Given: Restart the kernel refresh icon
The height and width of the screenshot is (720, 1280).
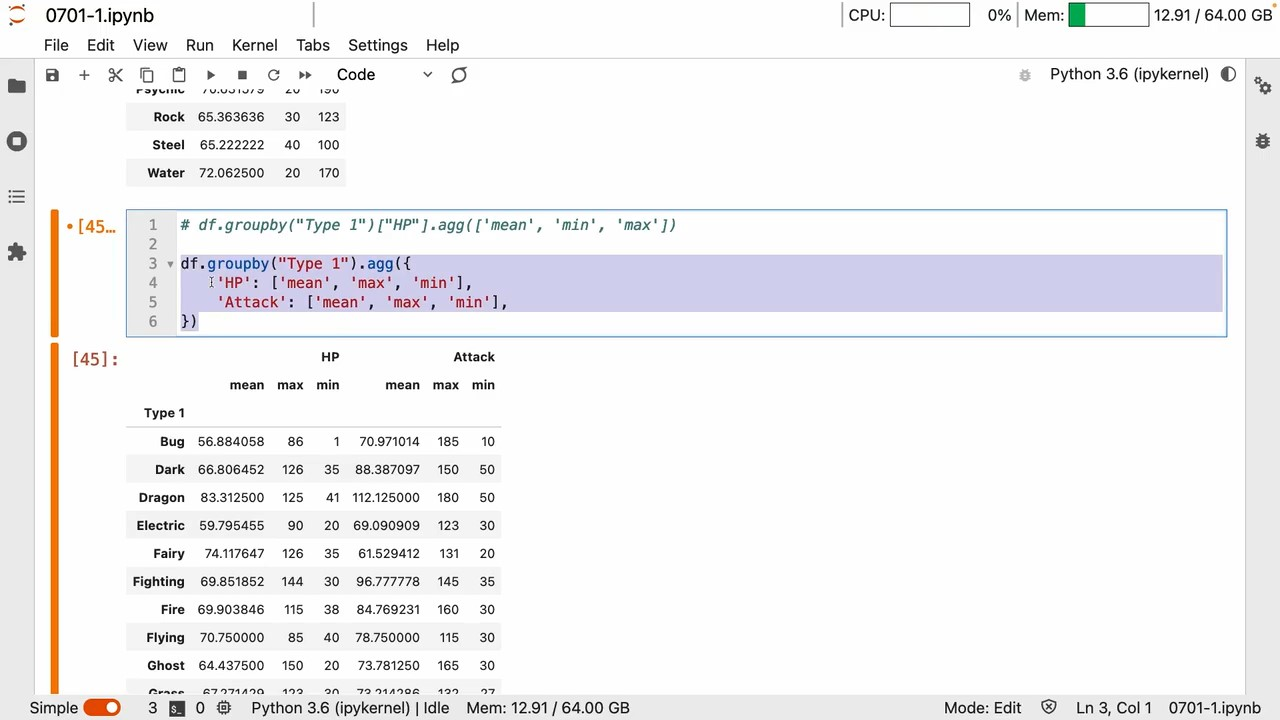Looking at the screenshot, I should 273,75.
